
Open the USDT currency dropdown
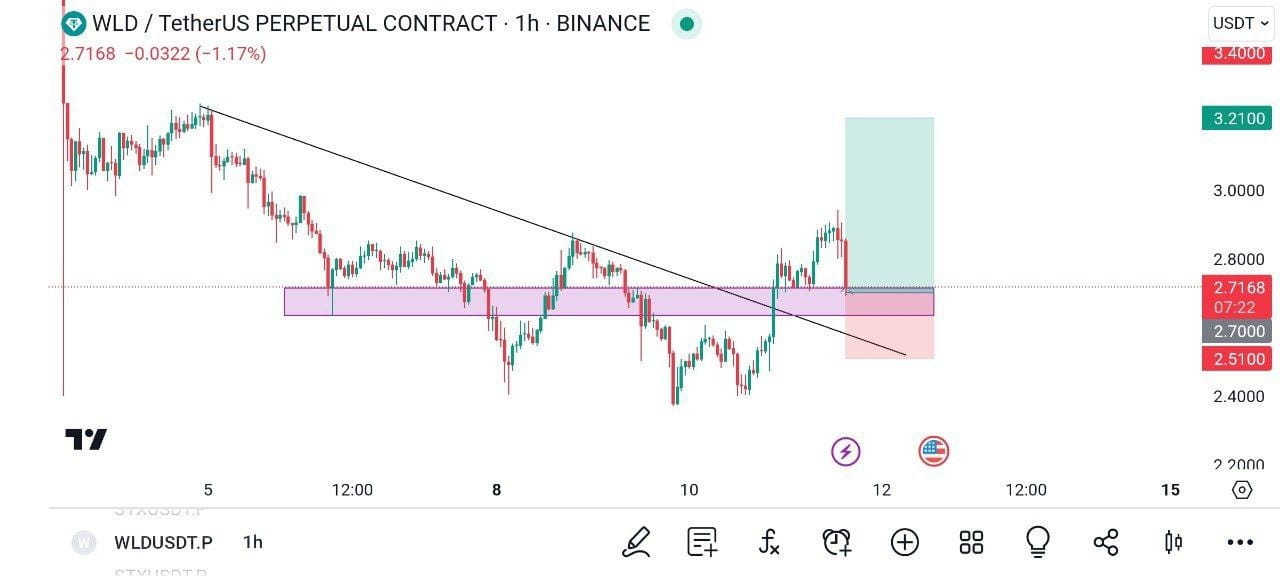[x=1237, y=23]
